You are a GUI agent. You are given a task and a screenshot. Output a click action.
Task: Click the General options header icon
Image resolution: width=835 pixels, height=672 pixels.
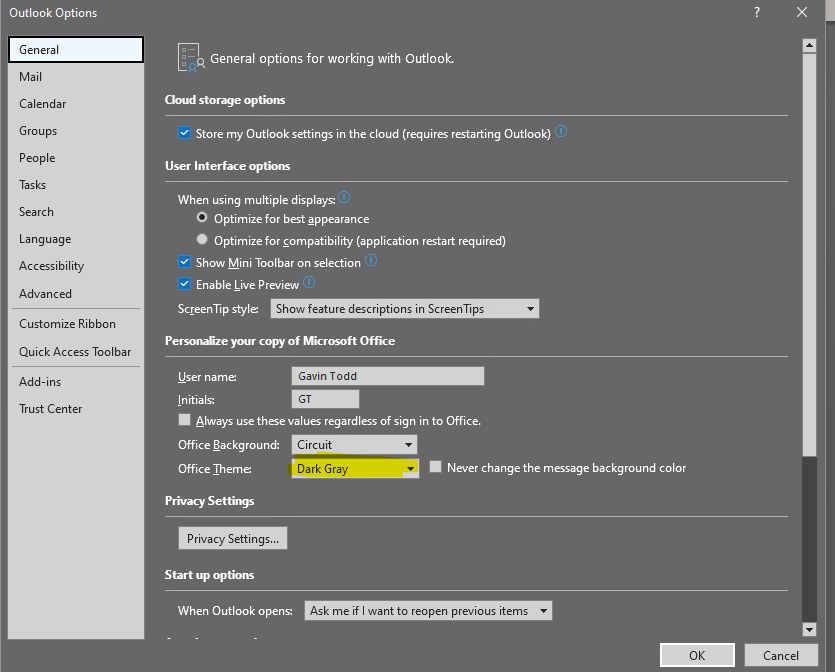191,58
